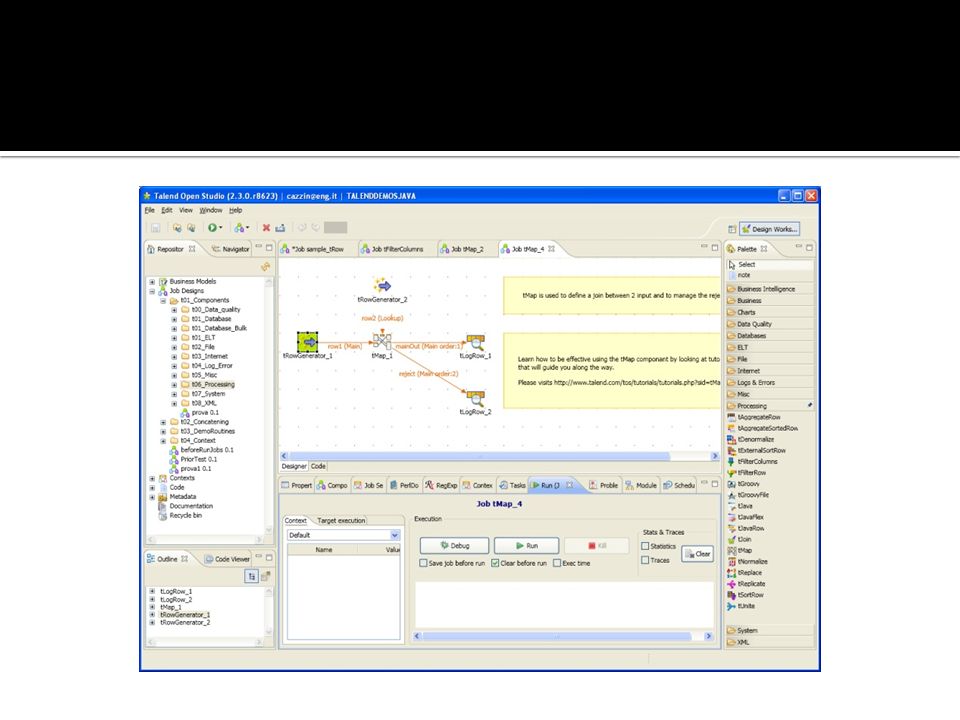Pick tExternalSortRow from the palette
960x720 pixels.
(x=756, y=450)
